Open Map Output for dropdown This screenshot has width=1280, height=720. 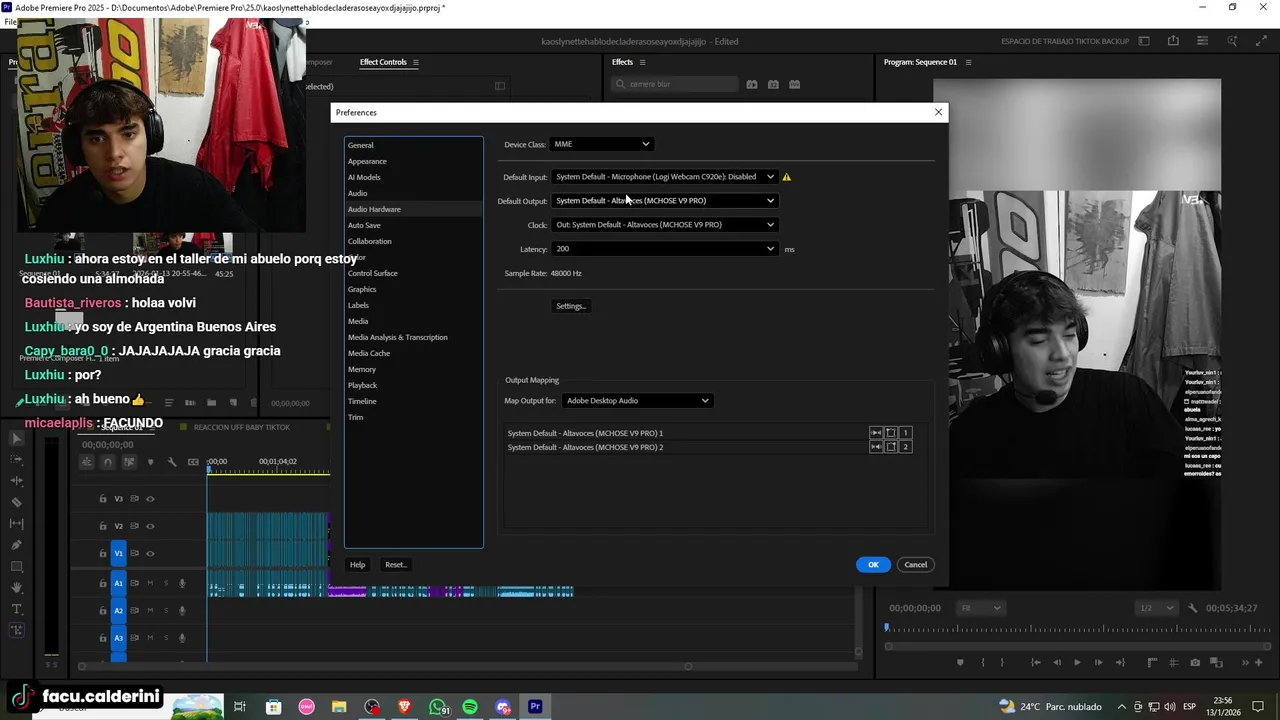point(637,401)
